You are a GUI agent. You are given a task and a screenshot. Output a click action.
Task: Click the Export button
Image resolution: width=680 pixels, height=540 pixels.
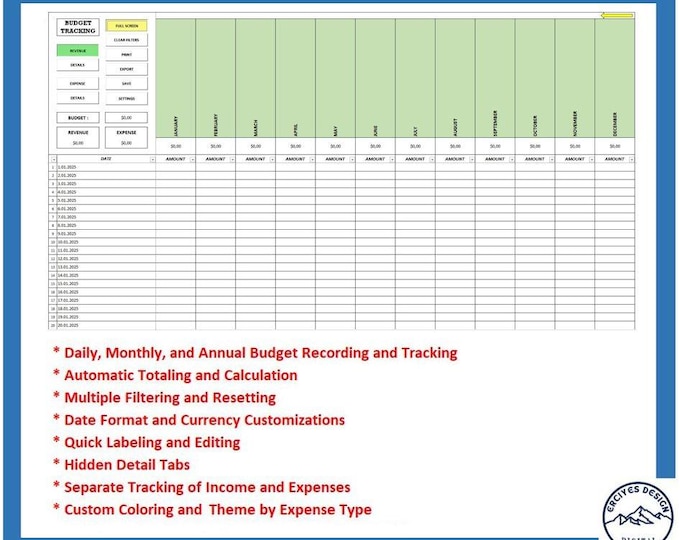[127, 69]
